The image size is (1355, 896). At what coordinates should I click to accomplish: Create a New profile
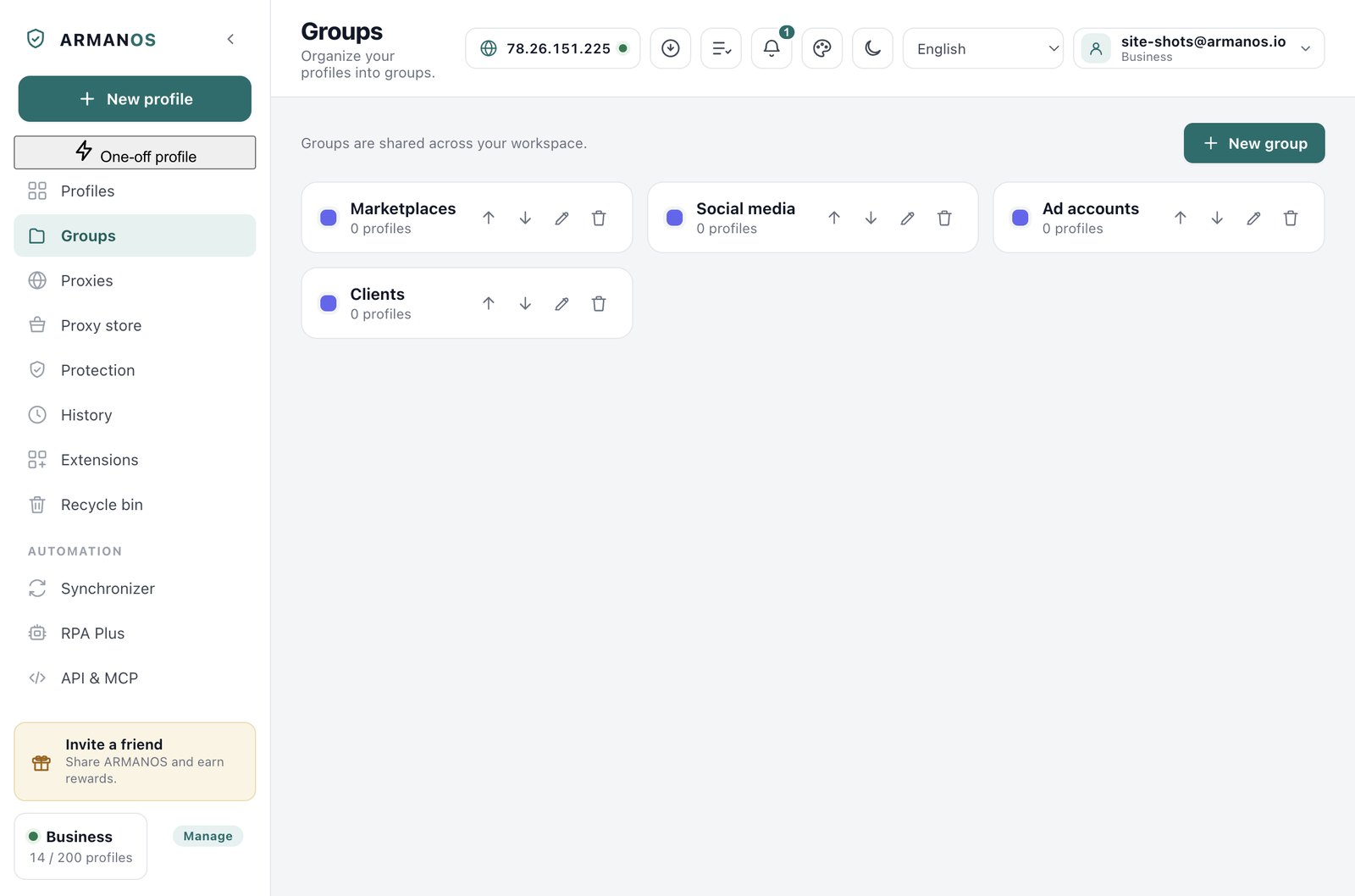tap(135, 99)
